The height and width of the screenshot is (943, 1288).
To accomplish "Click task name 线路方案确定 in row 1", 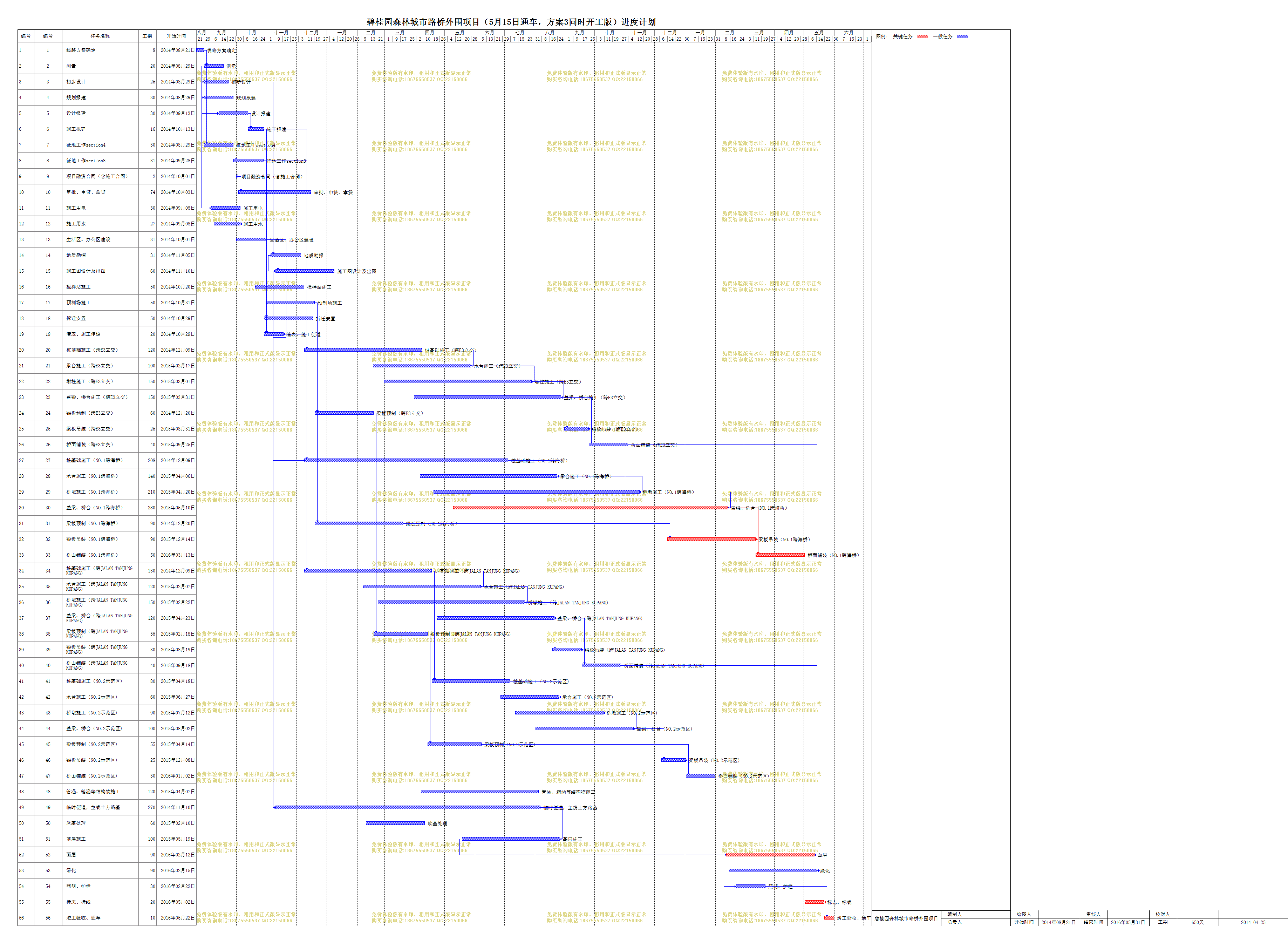I will pyautogui.click(x=81, y=50).
